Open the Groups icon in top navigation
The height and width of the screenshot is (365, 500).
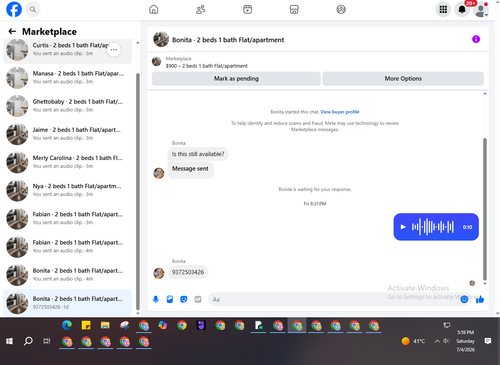[x=341, y=9]
